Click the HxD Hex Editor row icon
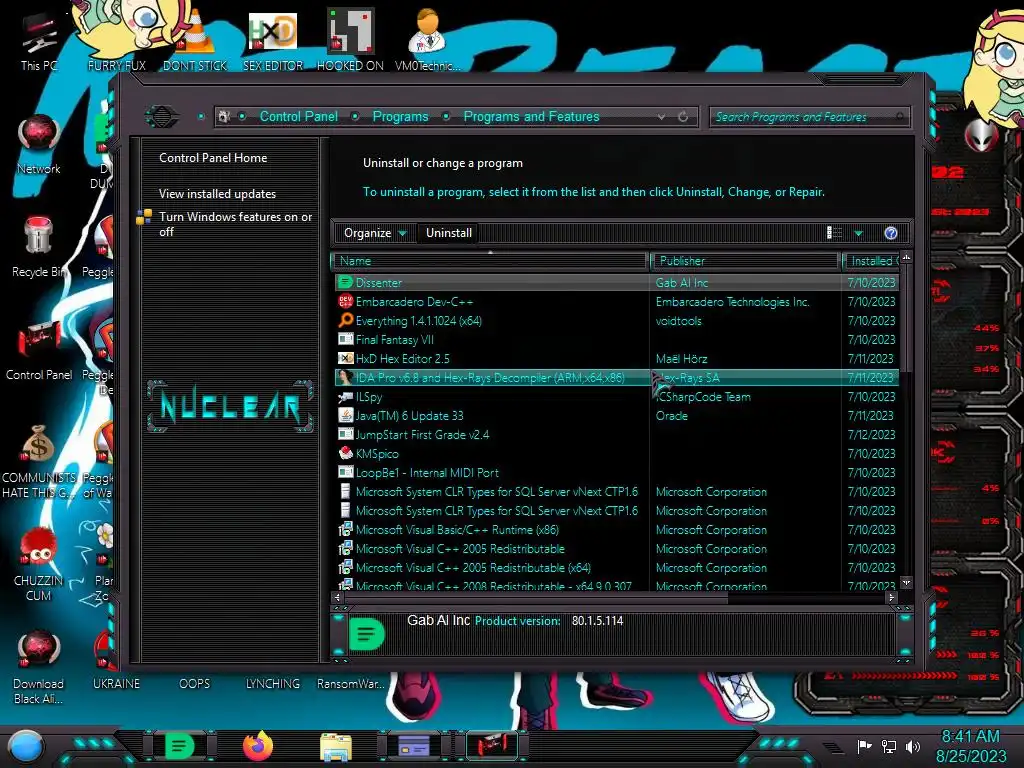The height and width of the screenshot is (768, 1024). tap(345, 359)
